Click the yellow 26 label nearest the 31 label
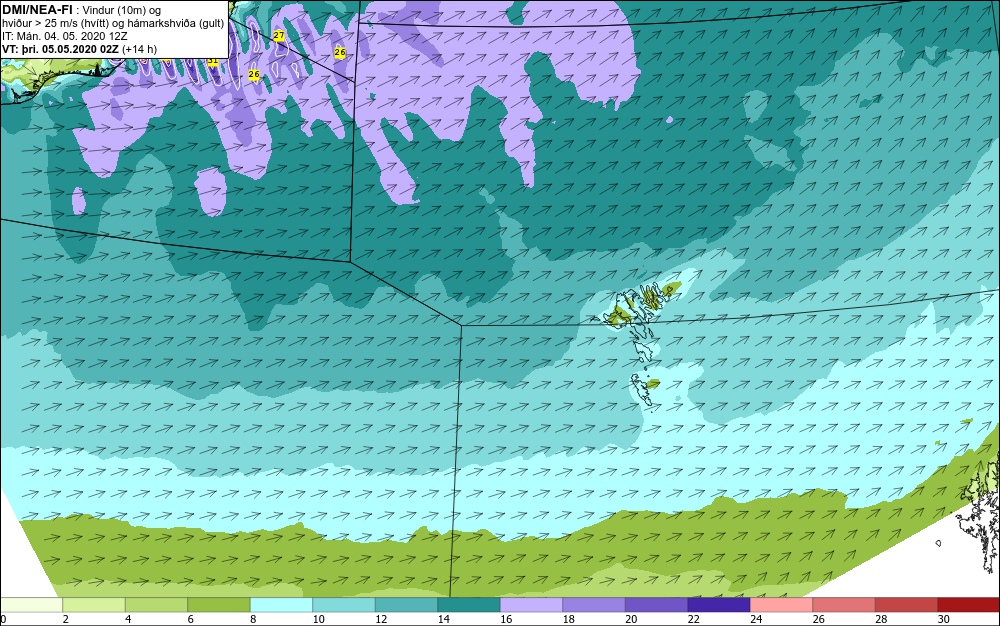Viewport: 1000px width, 626px height. click(254, 75)
